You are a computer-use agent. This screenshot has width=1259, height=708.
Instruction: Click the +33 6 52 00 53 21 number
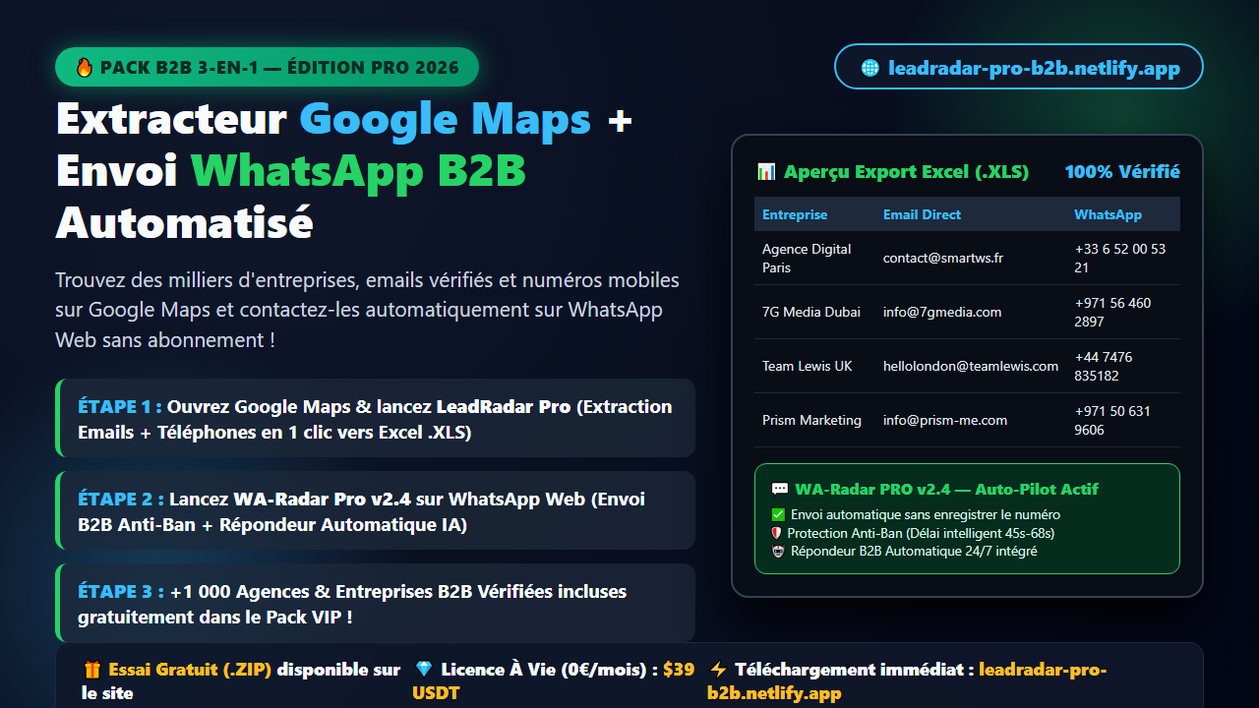pyautogui.click(x=1120, y=258)
